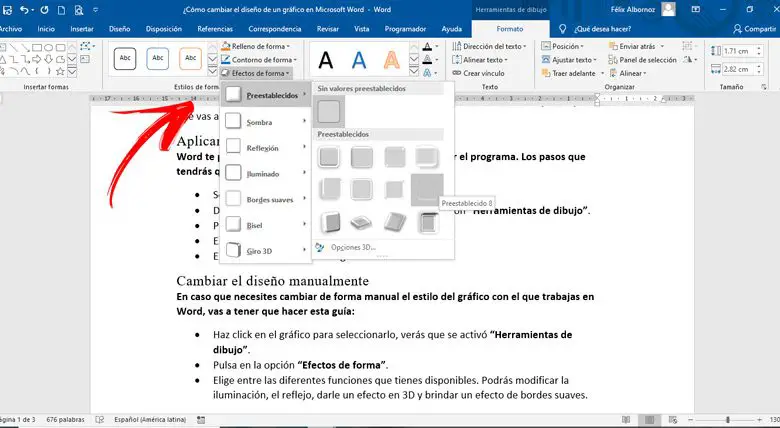Click Efectos de forma button
The height and width of the screenshot is (428, 780).
tap(256, 73)
